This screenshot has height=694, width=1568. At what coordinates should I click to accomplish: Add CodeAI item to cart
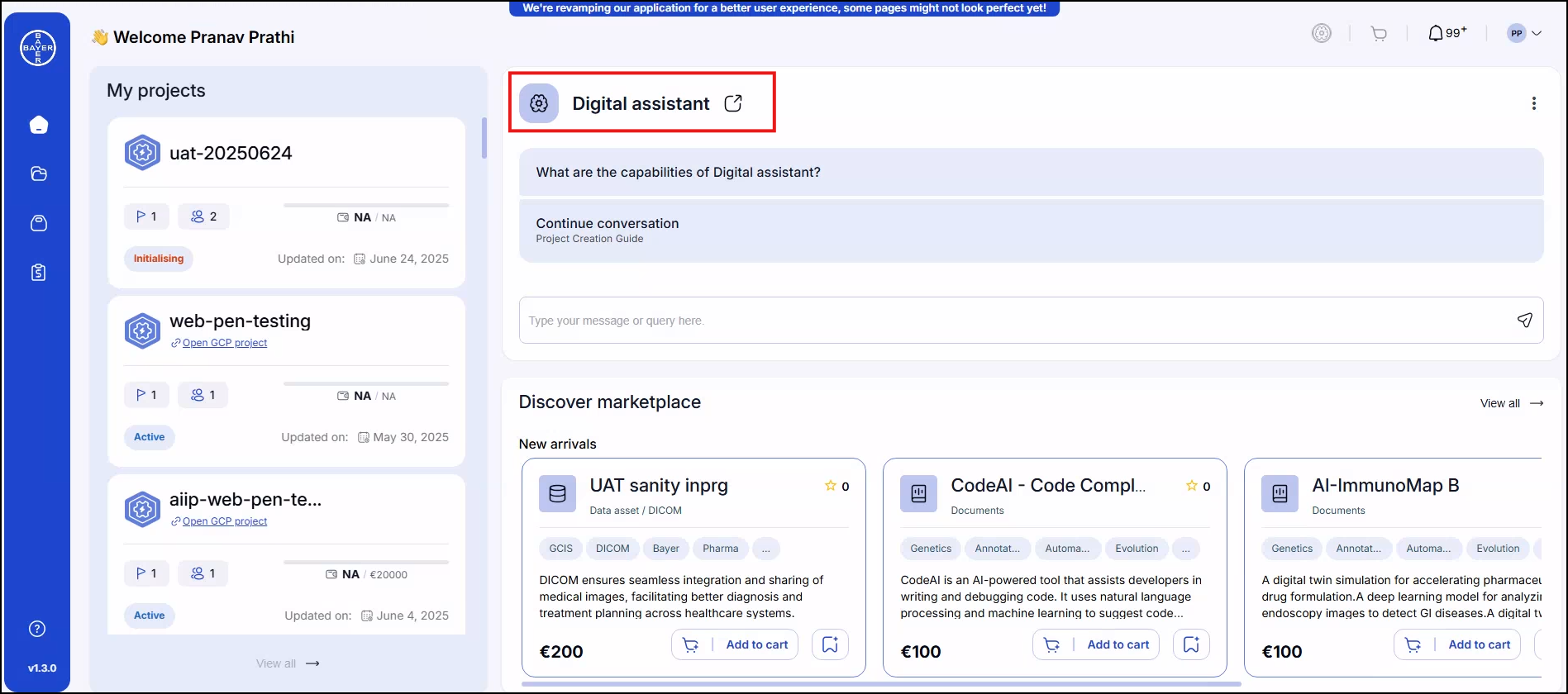point(1096,644)
